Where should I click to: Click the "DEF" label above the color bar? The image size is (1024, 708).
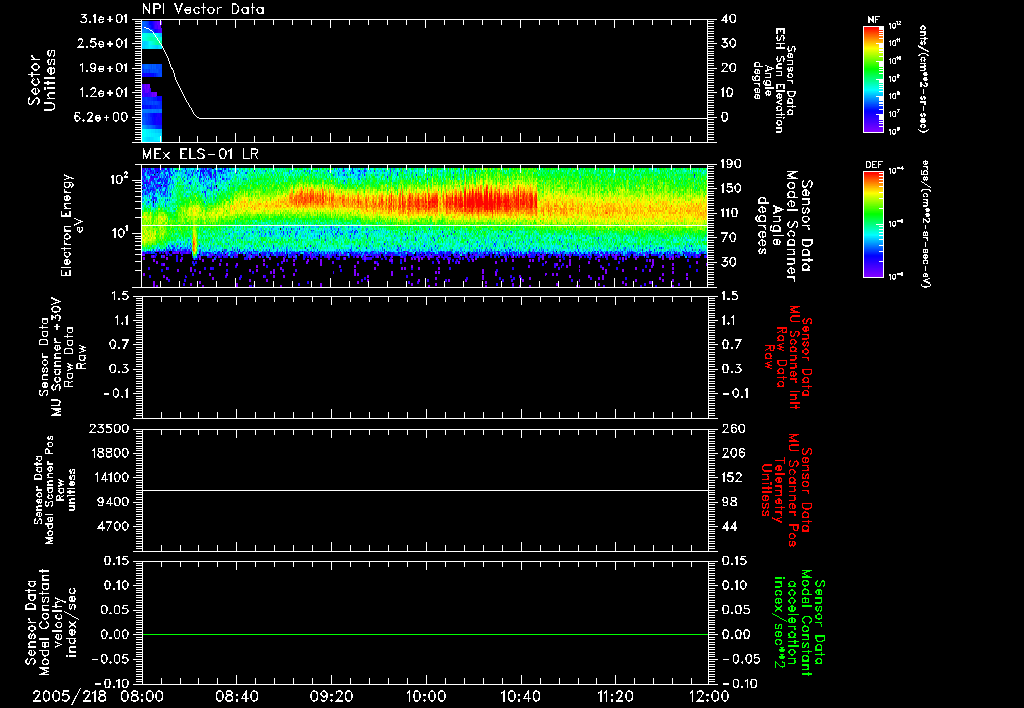click(874, 165)
